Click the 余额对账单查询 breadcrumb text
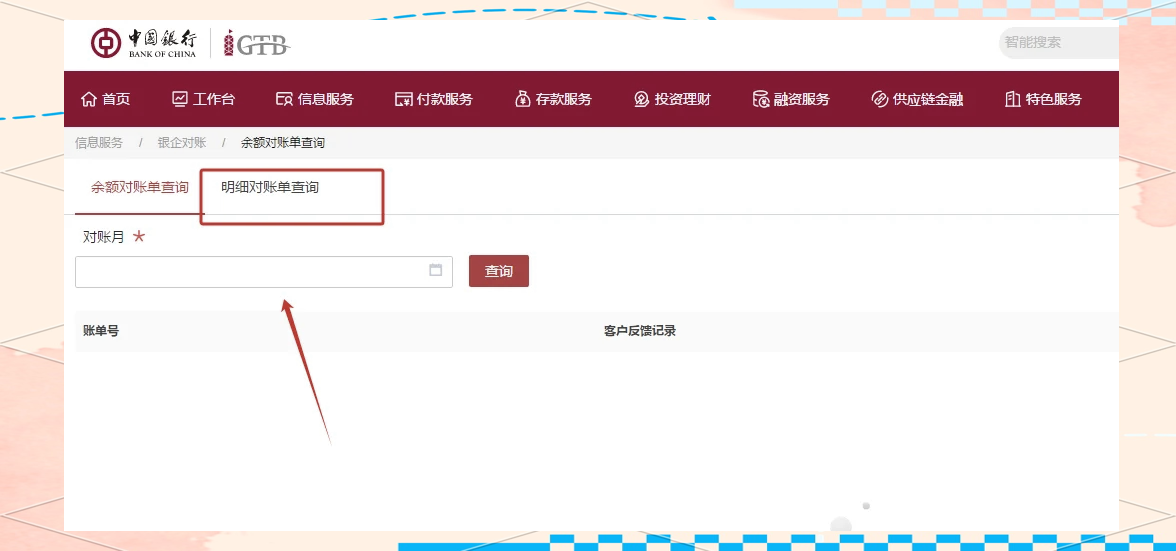 tap(283, 142)
